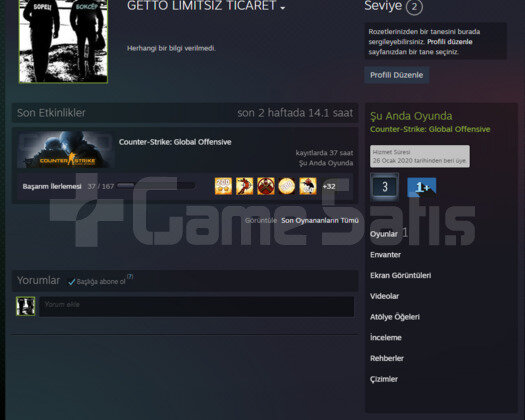Click the Seviye 2 level badge

click(414, 6)
